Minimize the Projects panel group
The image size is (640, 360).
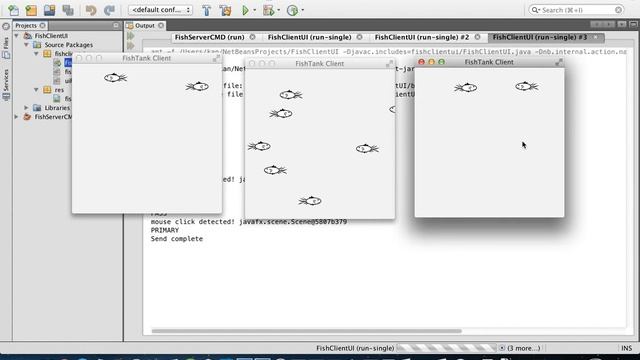click(116, 25)
